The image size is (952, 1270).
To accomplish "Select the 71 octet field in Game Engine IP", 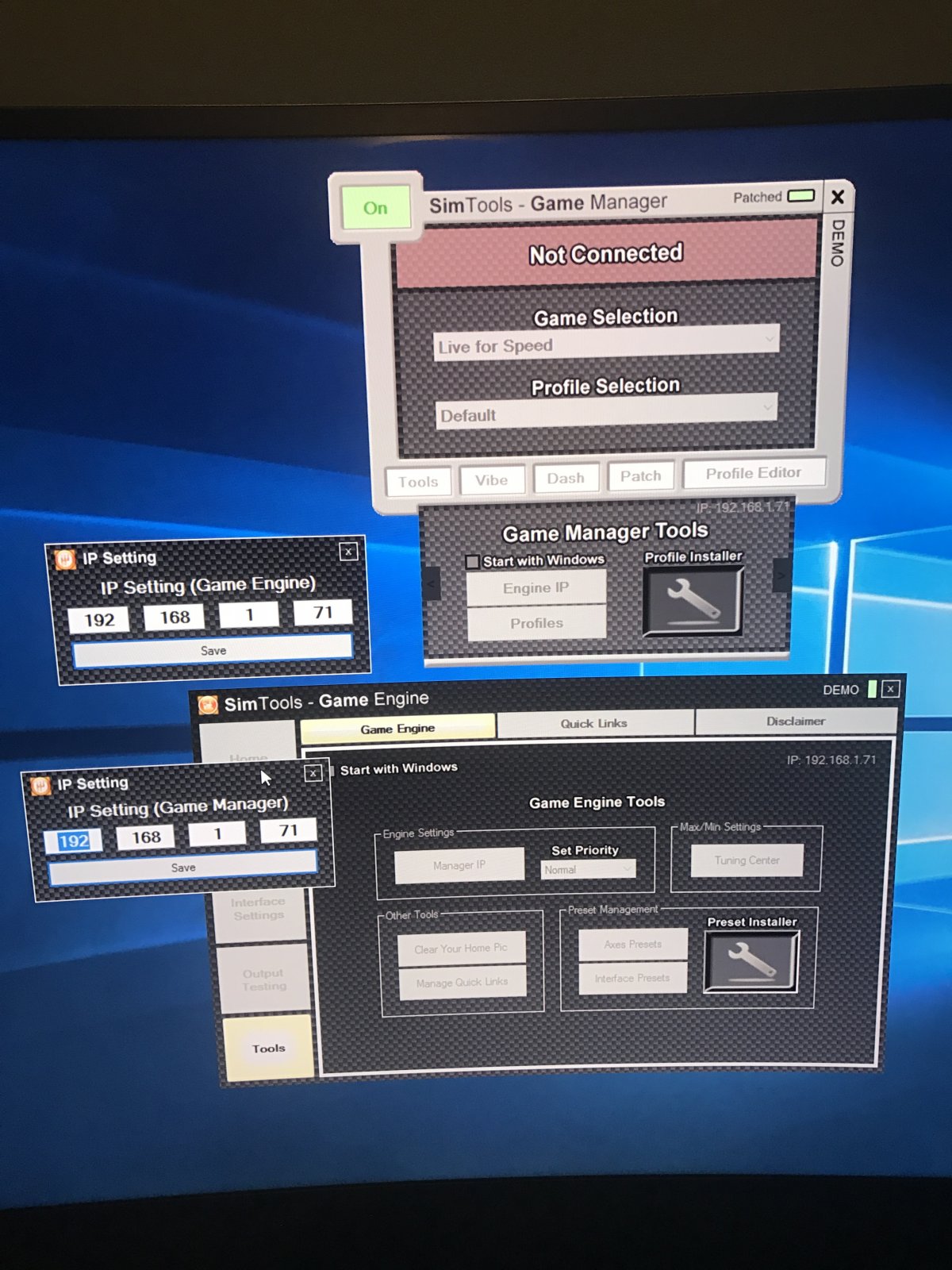I will [322, 613].
